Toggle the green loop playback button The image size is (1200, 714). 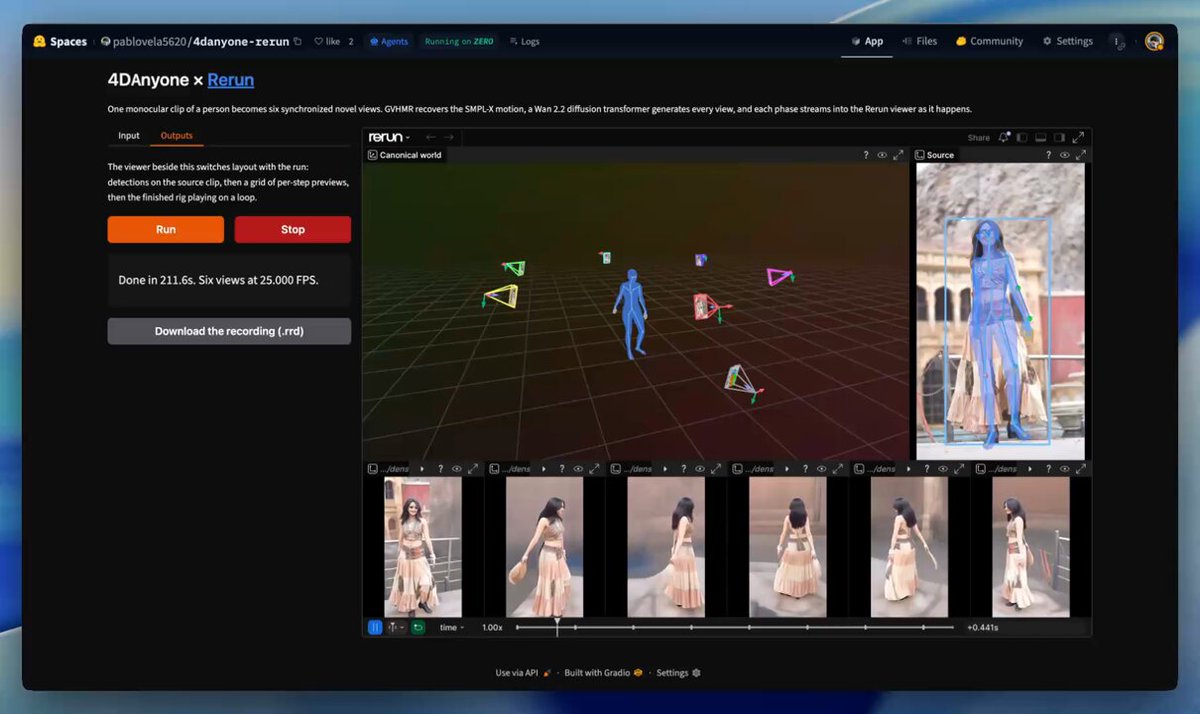[x=418, y=627]
